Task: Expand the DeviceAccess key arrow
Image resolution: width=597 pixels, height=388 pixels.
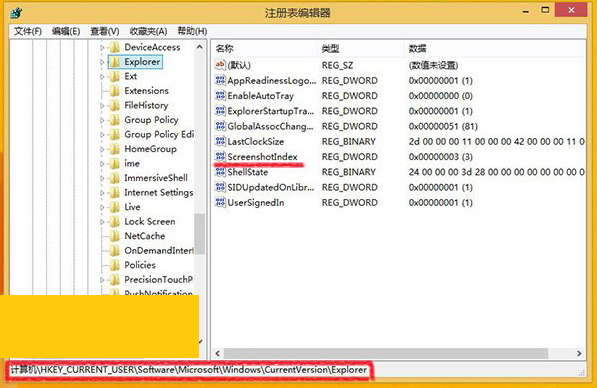Action: point(102,48)
